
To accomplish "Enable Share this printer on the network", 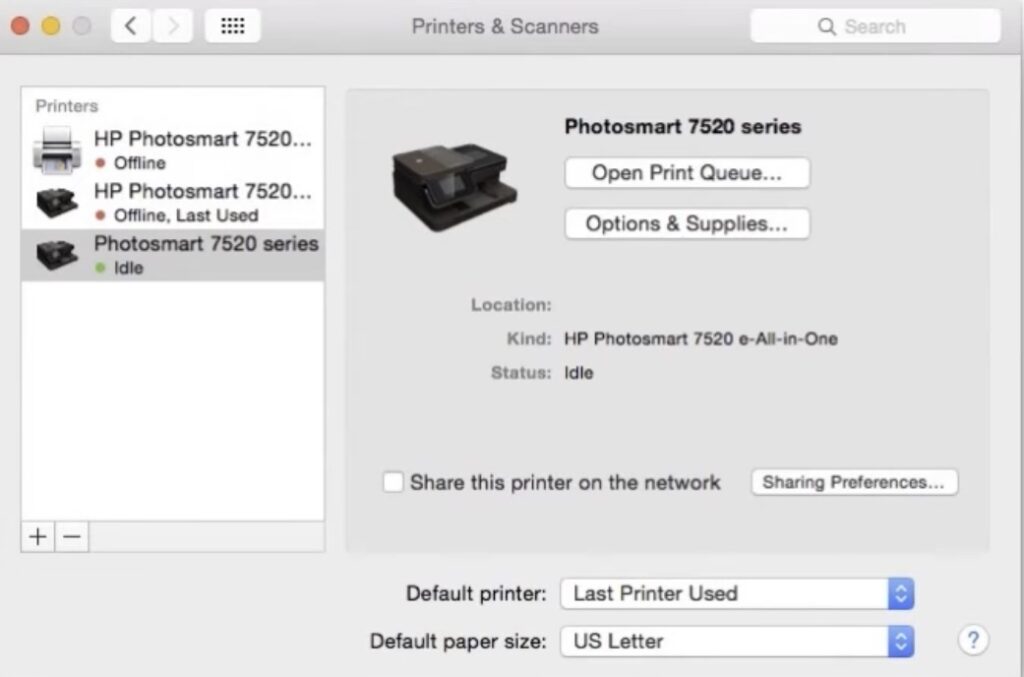I will [x=393, y=482].
